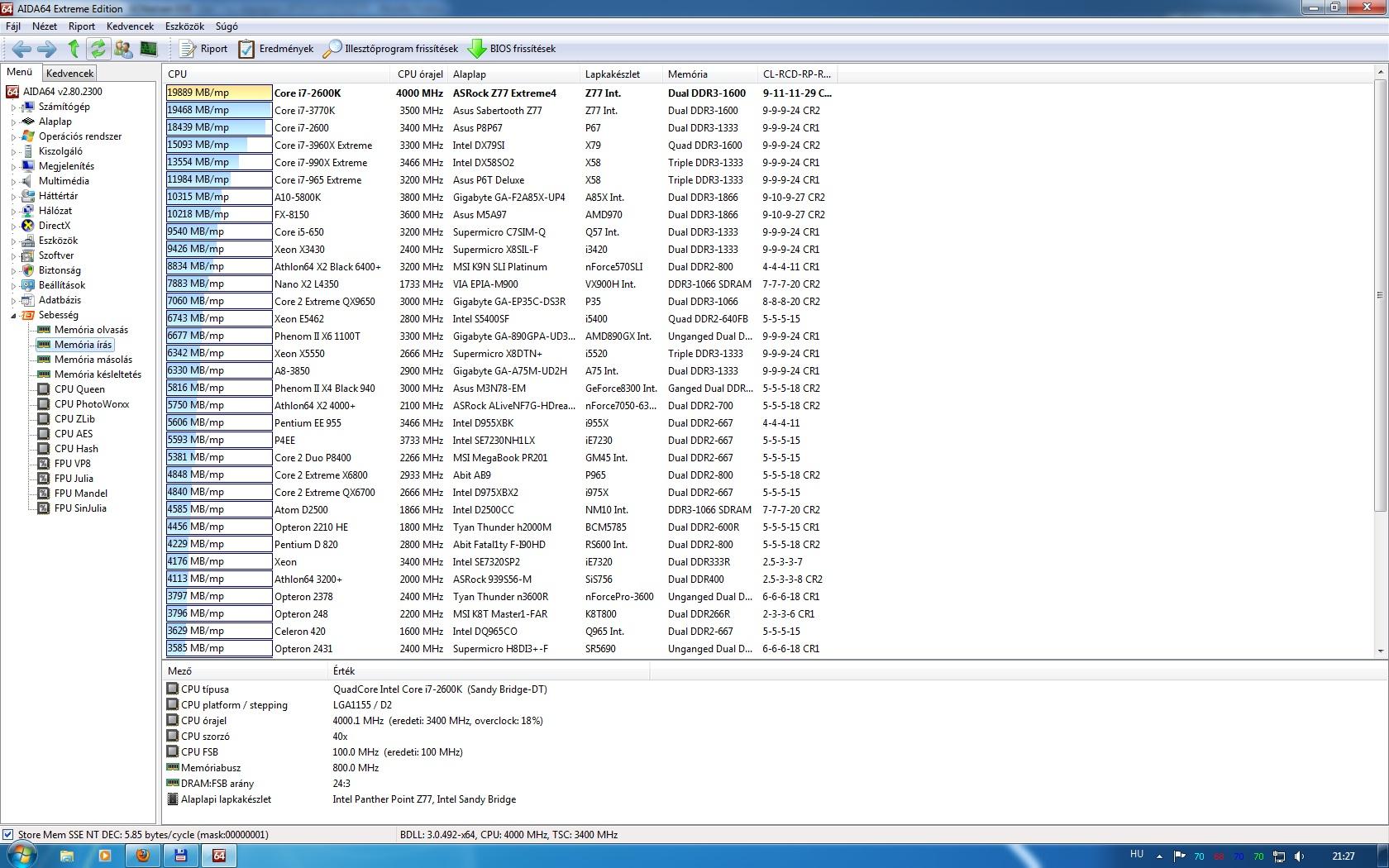The width and height of the screenshot is (1389, 868).
Task: Expand the Hálózat tree node
Action: coord(13,212)
